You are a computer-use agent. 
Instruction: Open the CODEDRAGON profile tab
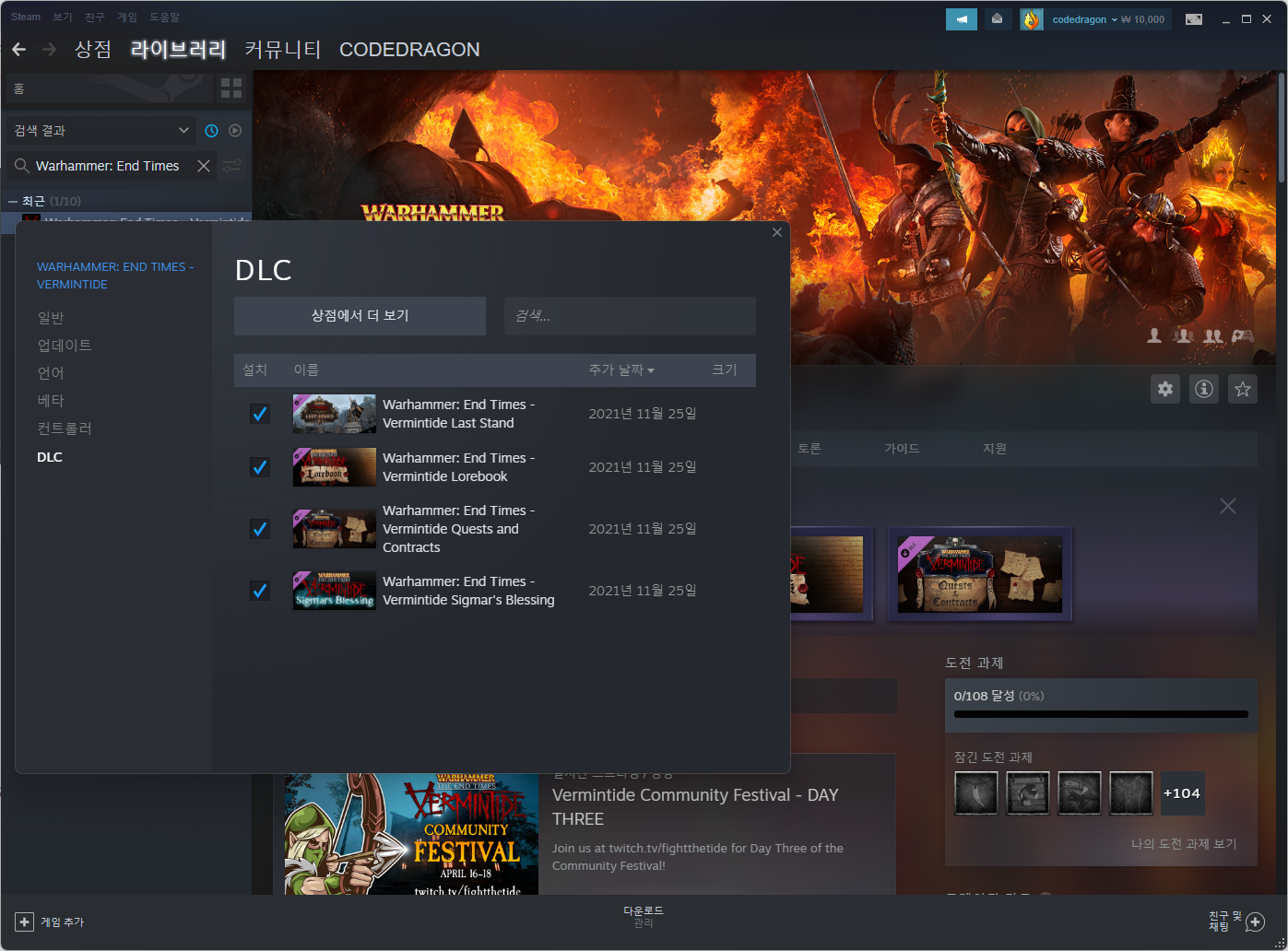click(x=409, y=50)
